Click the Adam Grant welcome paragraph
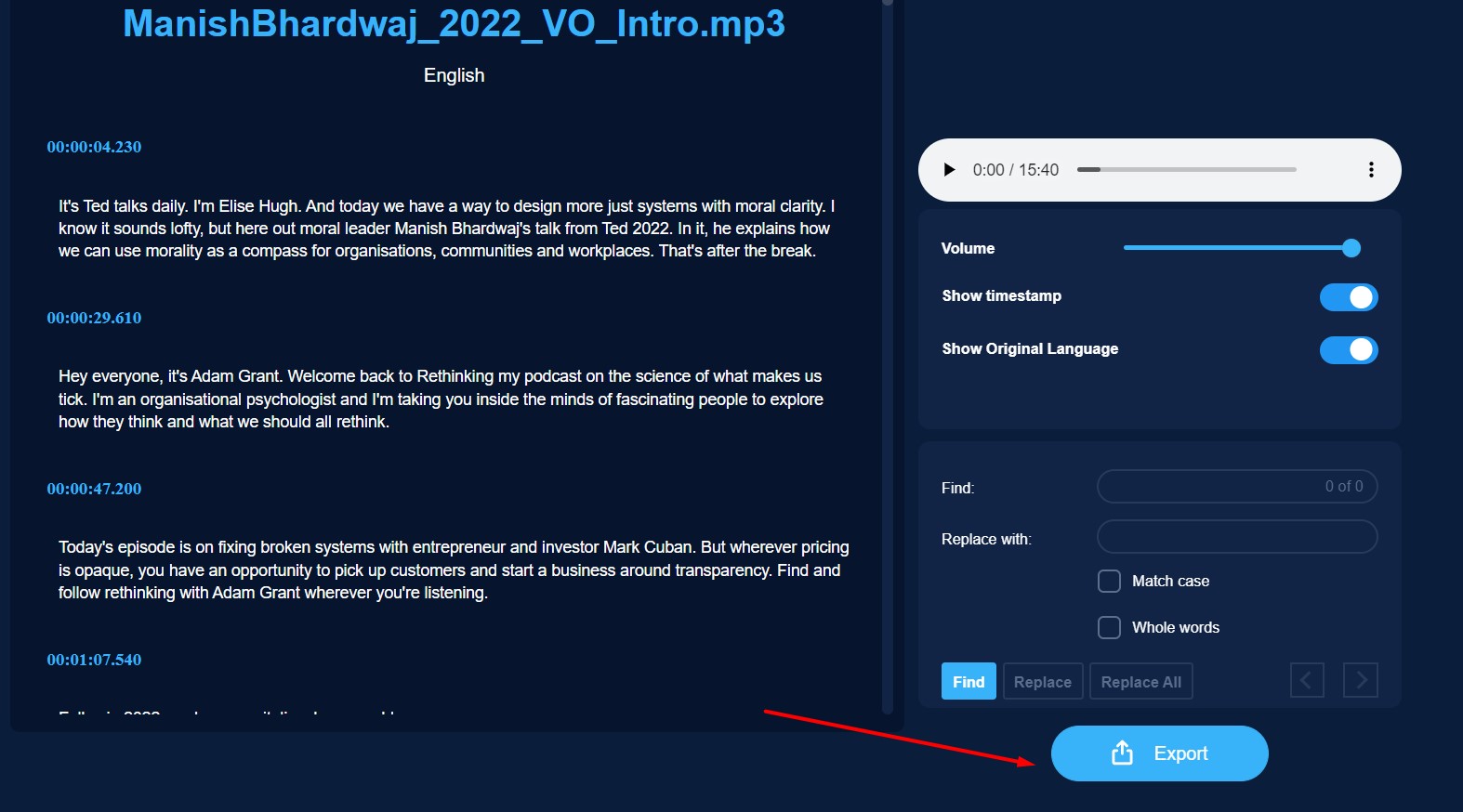Viewport: 1463px width, 812px height. point(442,399)
